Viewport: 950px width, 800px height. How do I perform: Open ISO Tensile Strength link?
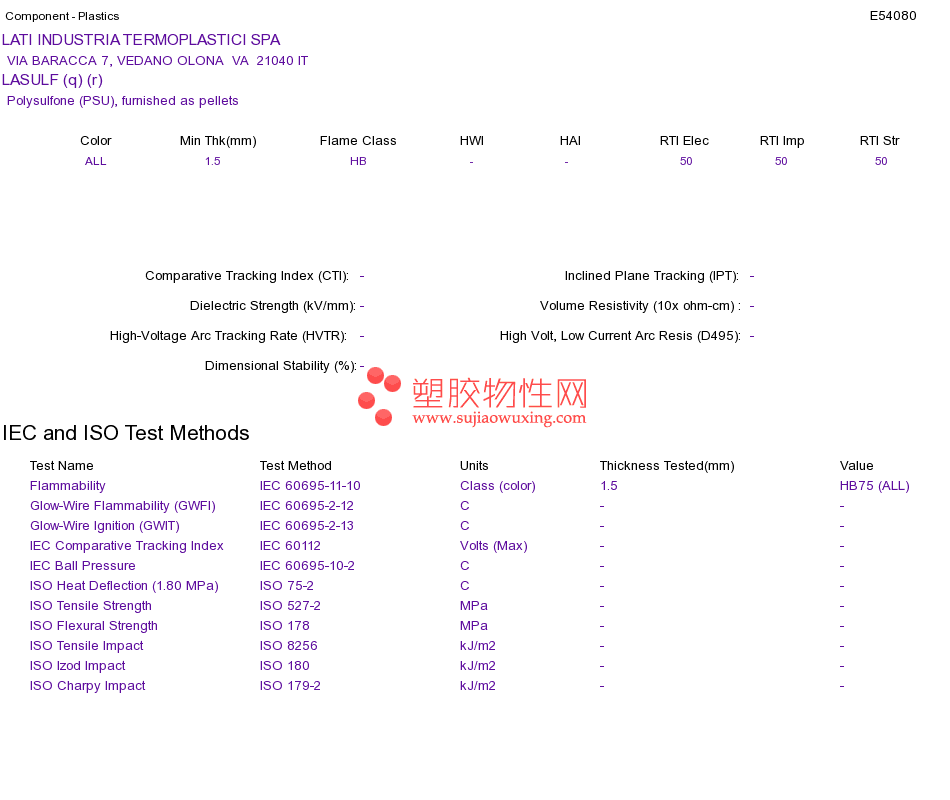click(90, 606)
